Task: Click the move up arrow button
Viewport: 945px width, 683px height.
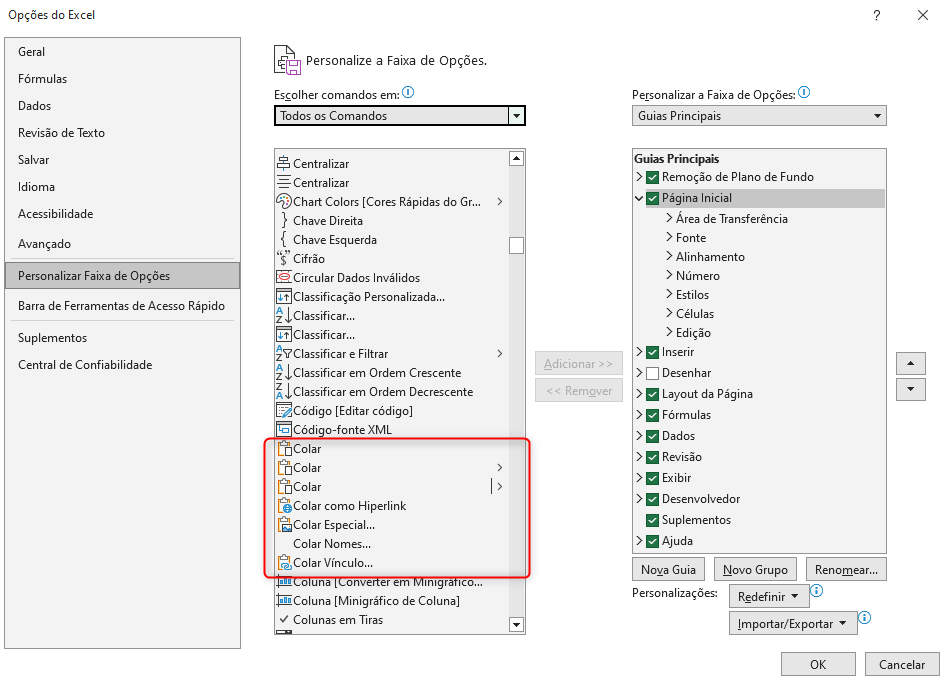Action: (911, 363)
